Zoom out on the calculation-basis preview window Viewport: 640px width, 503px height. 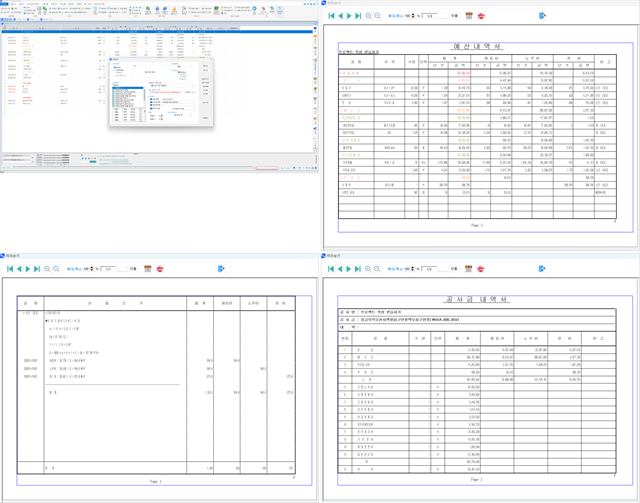(56, 269)
